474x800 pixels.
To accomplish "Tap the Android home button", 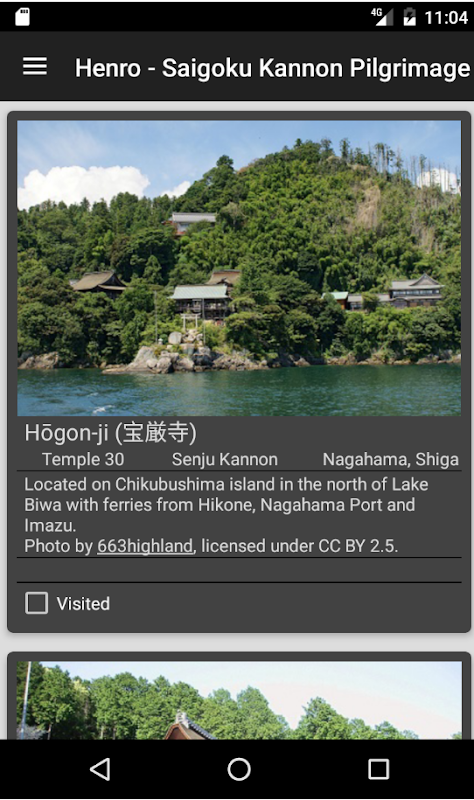I will coord(239,769).
